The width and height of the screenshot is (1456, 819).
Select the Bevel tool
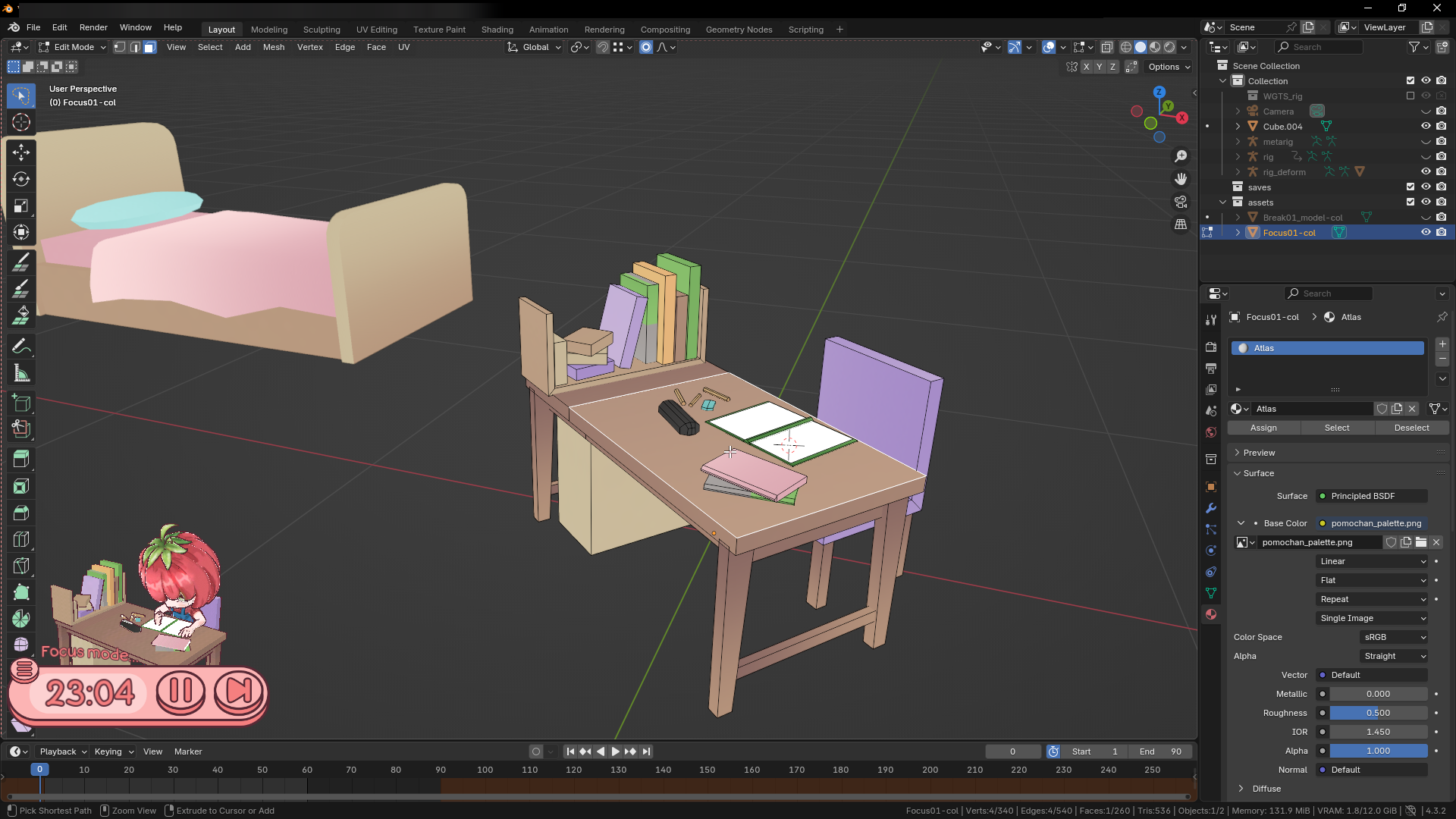pos(21,513)
